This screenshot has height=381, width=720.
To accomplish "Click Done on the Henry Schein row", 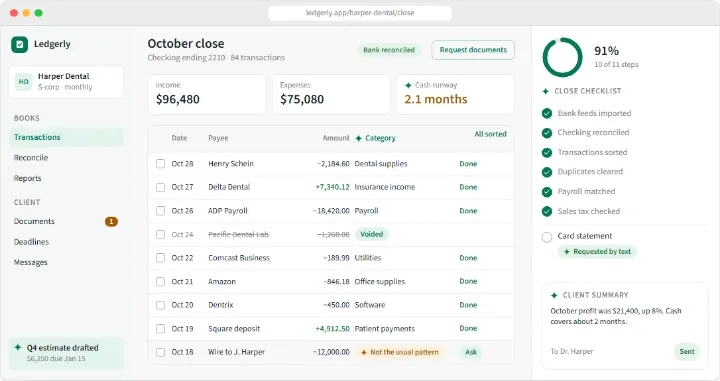I will (x=468, y=164).
